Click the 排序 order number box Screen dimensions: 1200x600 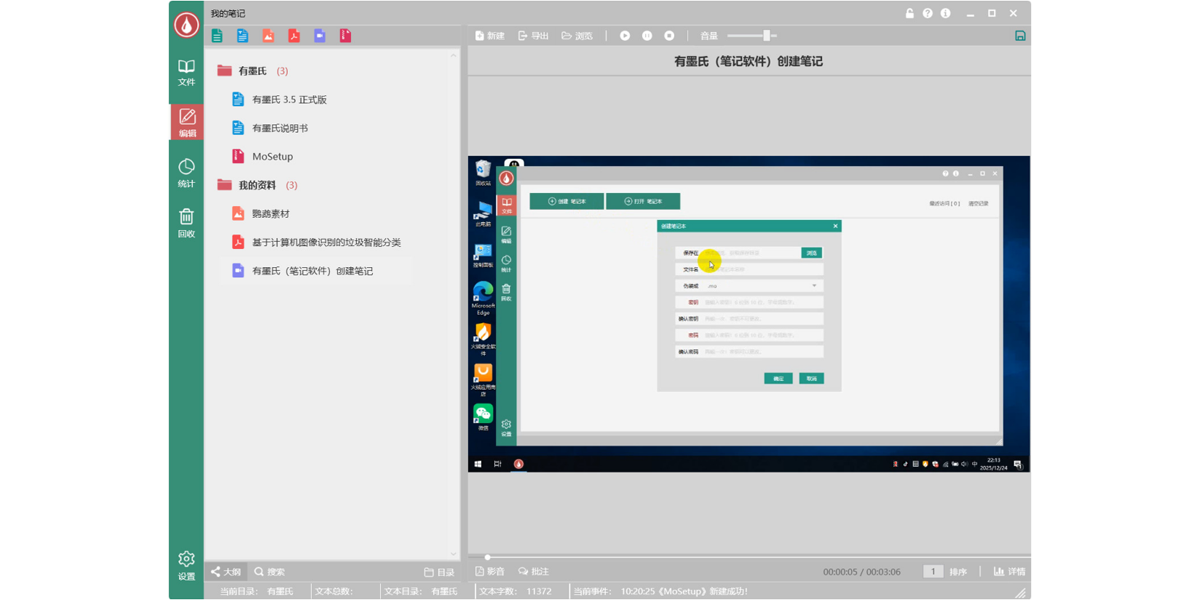(x=933, y=572)
